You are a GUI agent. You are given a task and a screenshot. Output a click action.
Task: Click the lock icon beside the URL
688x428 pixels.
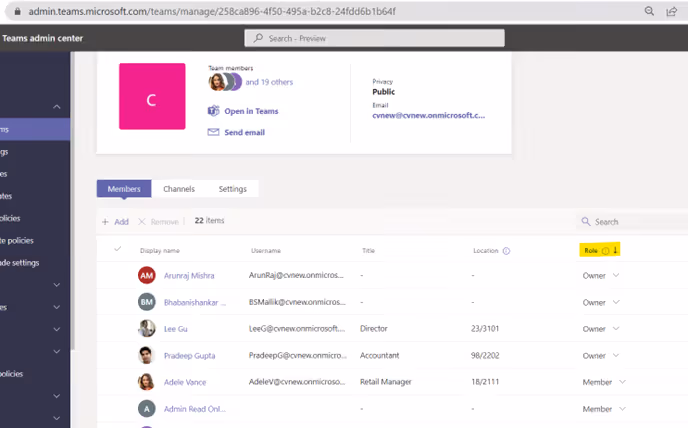point(18,11)
